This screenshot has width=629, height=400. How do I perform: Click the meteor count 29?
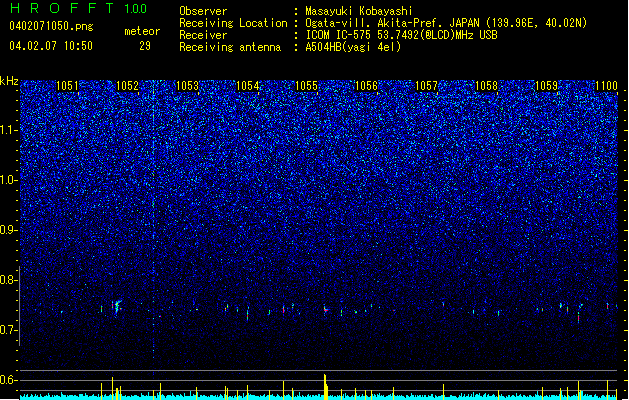point(145,46)
